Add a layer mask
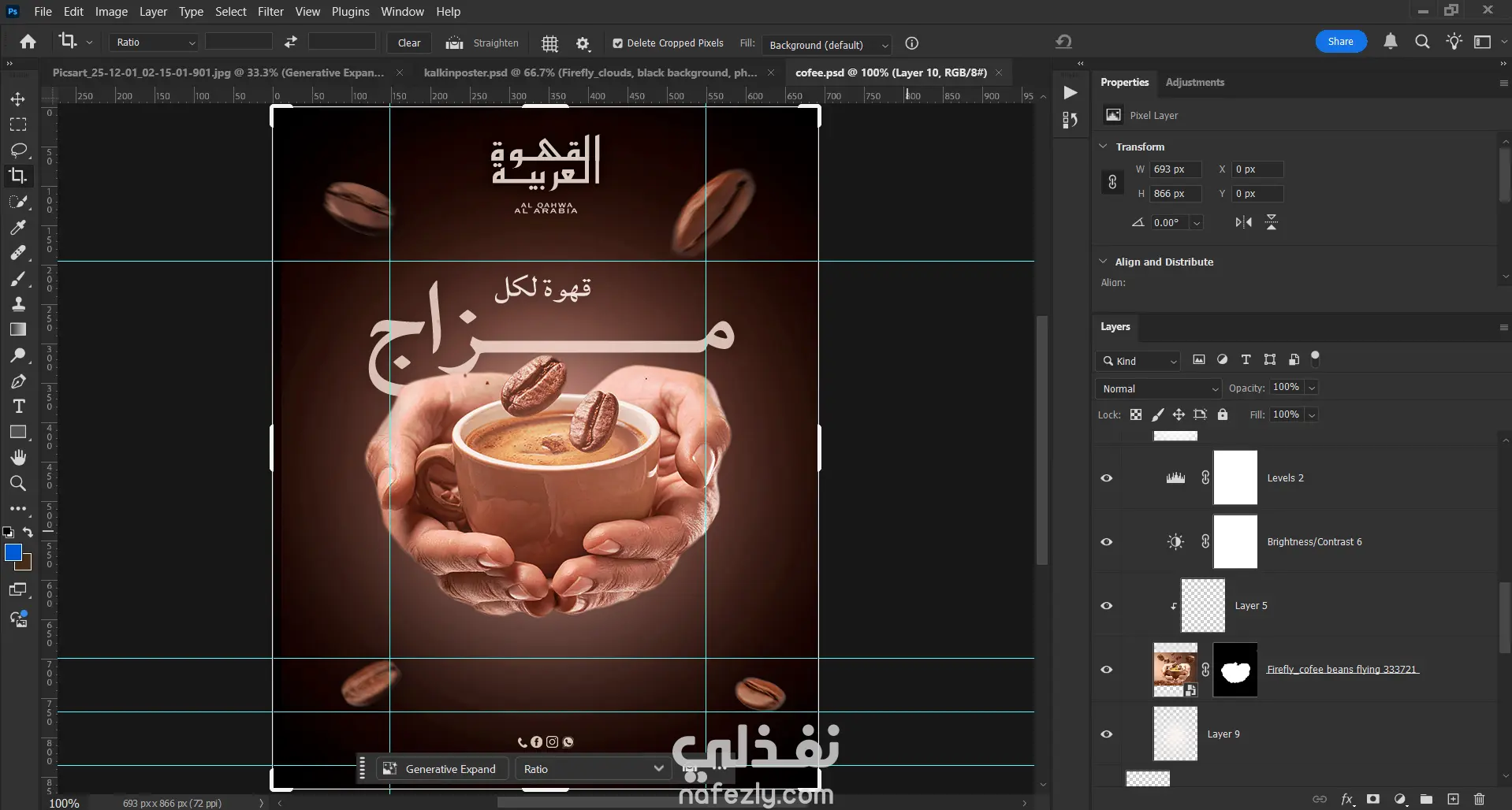This screenshot has width=1512, height=810. [x=1373, y=799]
